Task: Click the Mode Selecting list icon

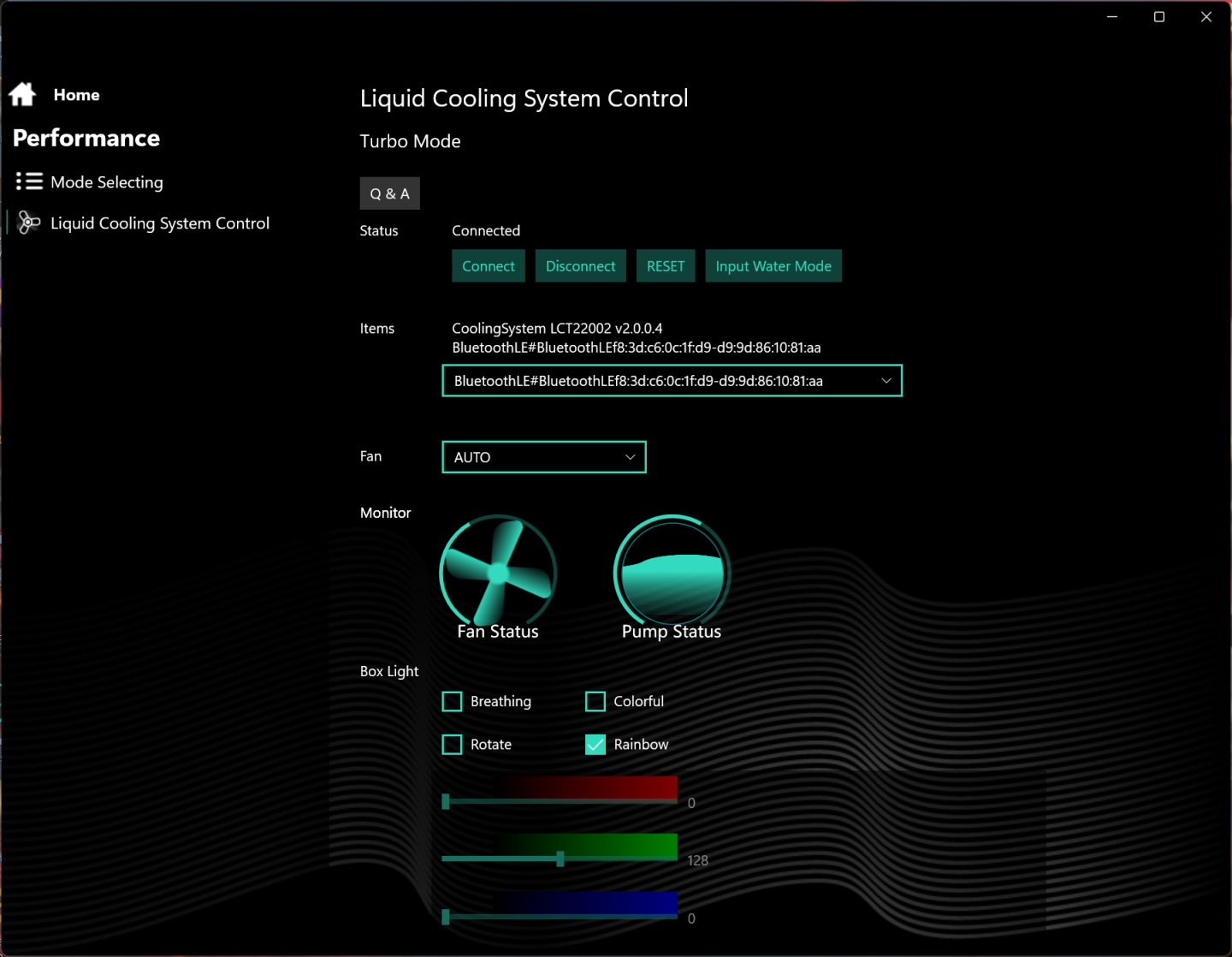Action: click(29, 181)
